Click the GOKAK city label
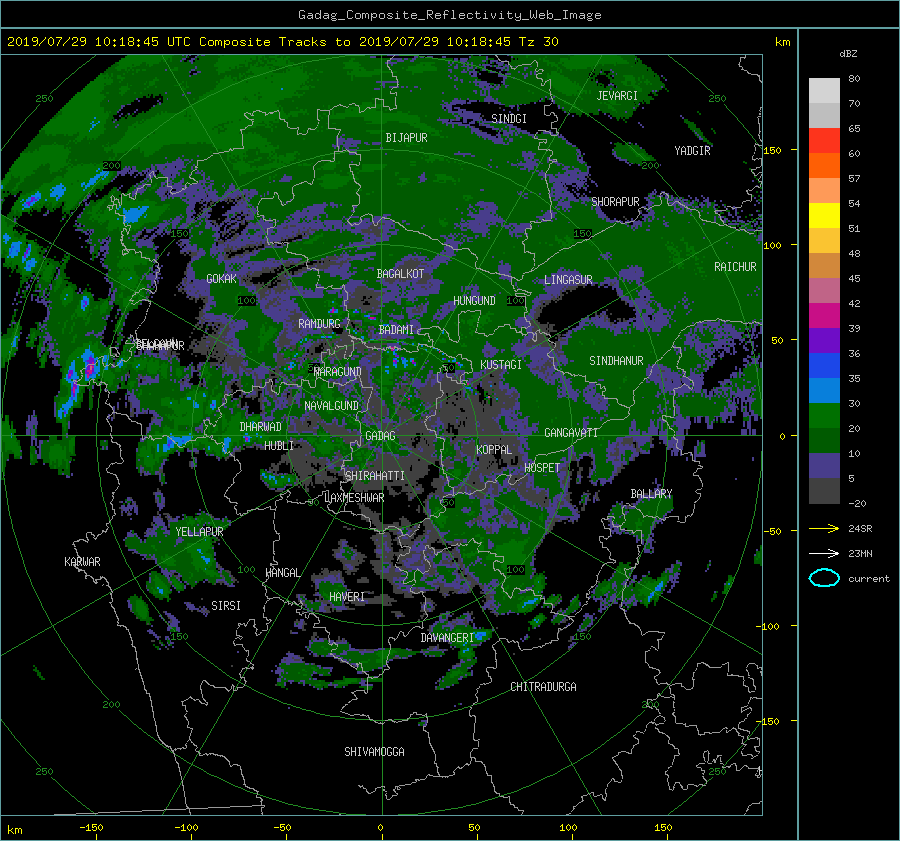The width and height of the screenshot is (900, 841). pyautogui.click(x=221, y=278)
